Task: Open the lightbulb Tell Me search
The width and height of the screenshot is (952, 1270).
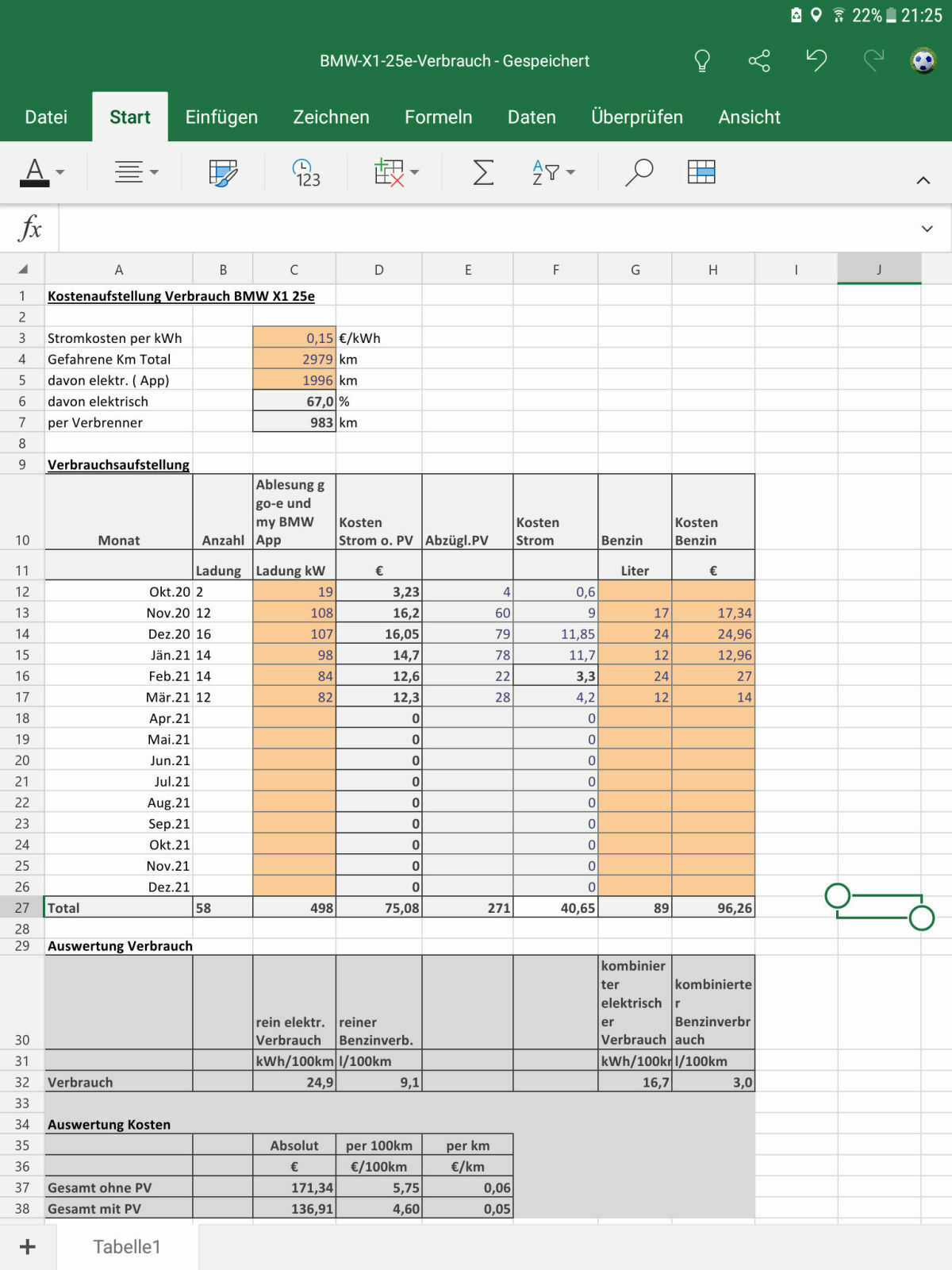Action: [x=702, y=61]
